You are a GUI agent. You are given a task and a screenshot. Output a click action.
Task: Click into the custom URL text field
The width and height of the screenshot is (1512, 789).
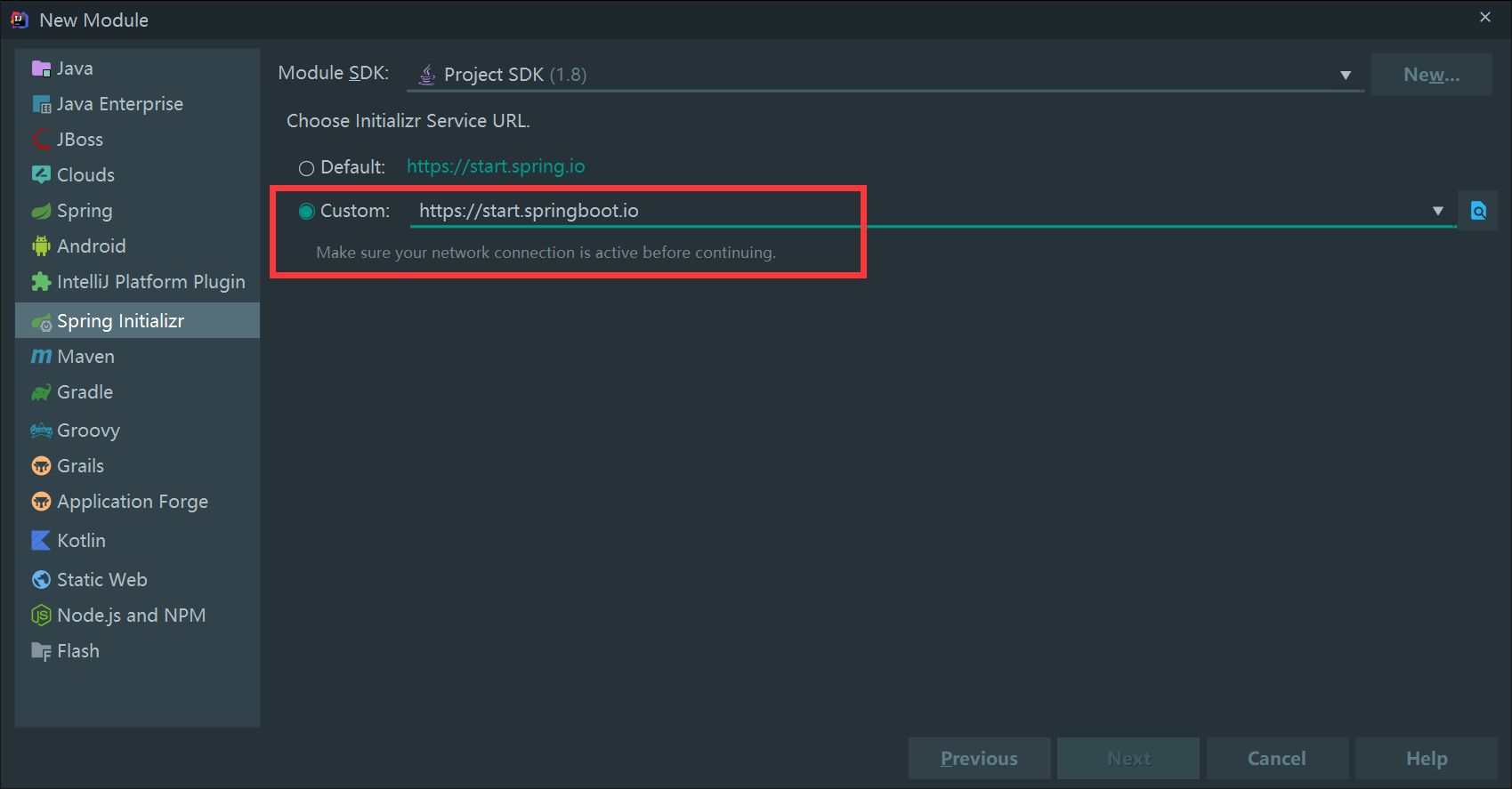(x=890, y=211)
